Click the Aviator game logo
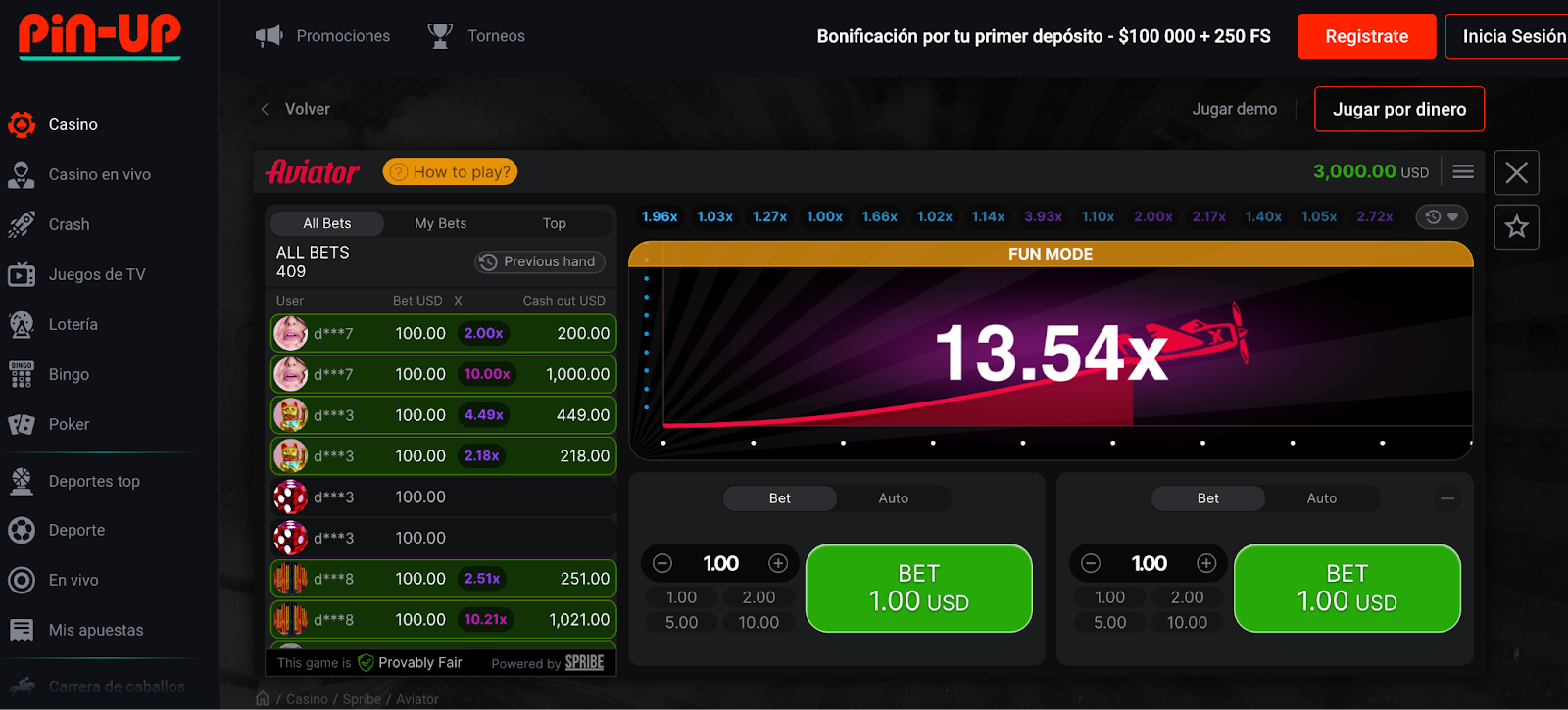 coord(313,172)
